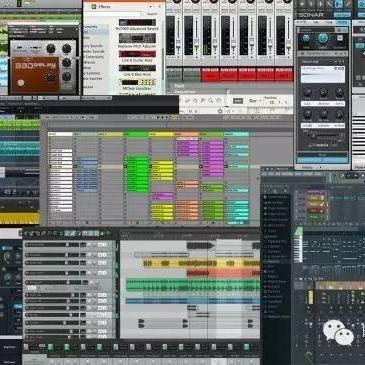Toggle the last red record-armed mixer channel
Viewport: 365px width, 365px height.
[x=284, y=74]
